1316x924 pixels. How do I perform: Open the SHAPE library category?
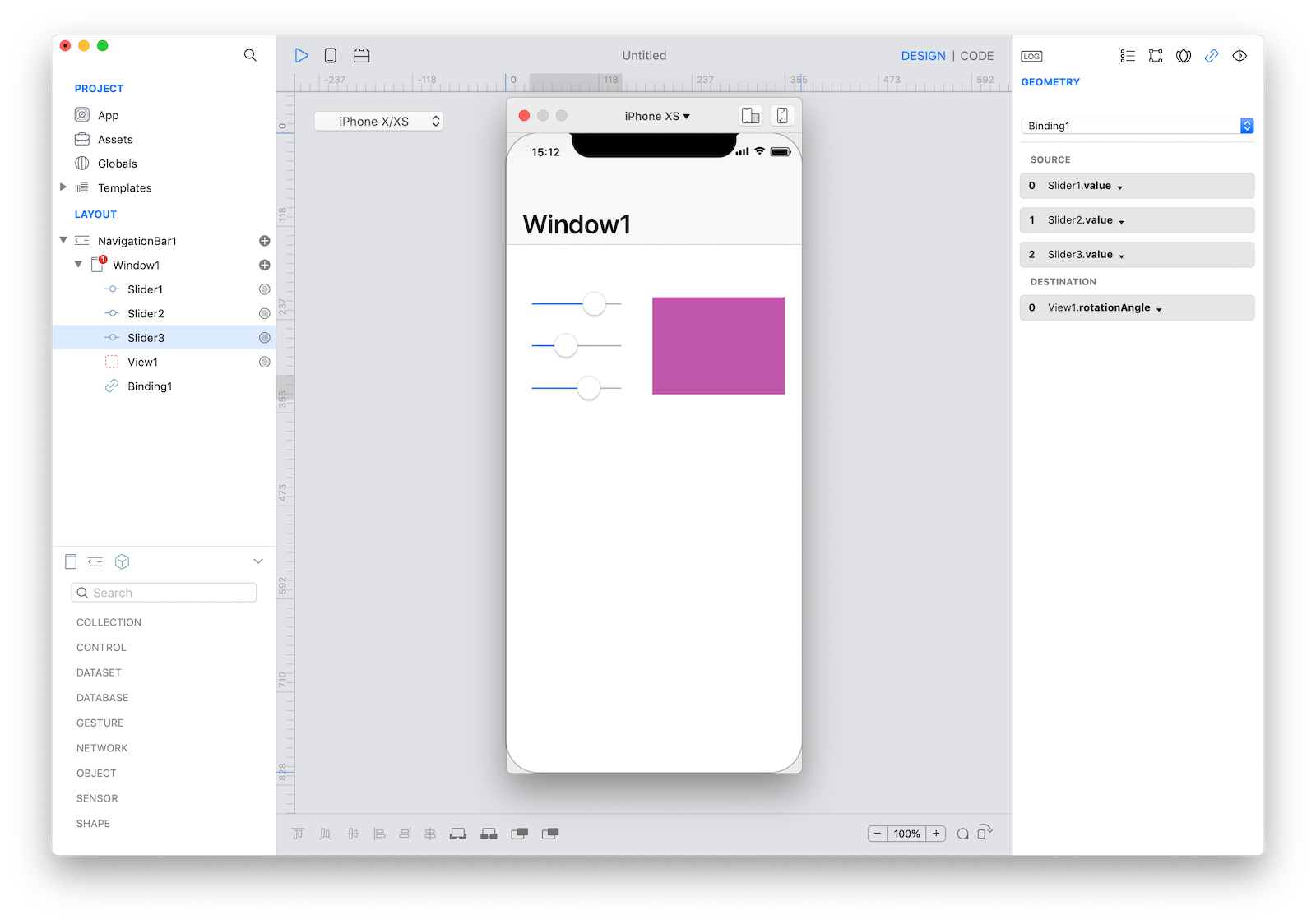click(x=93, y=824)
